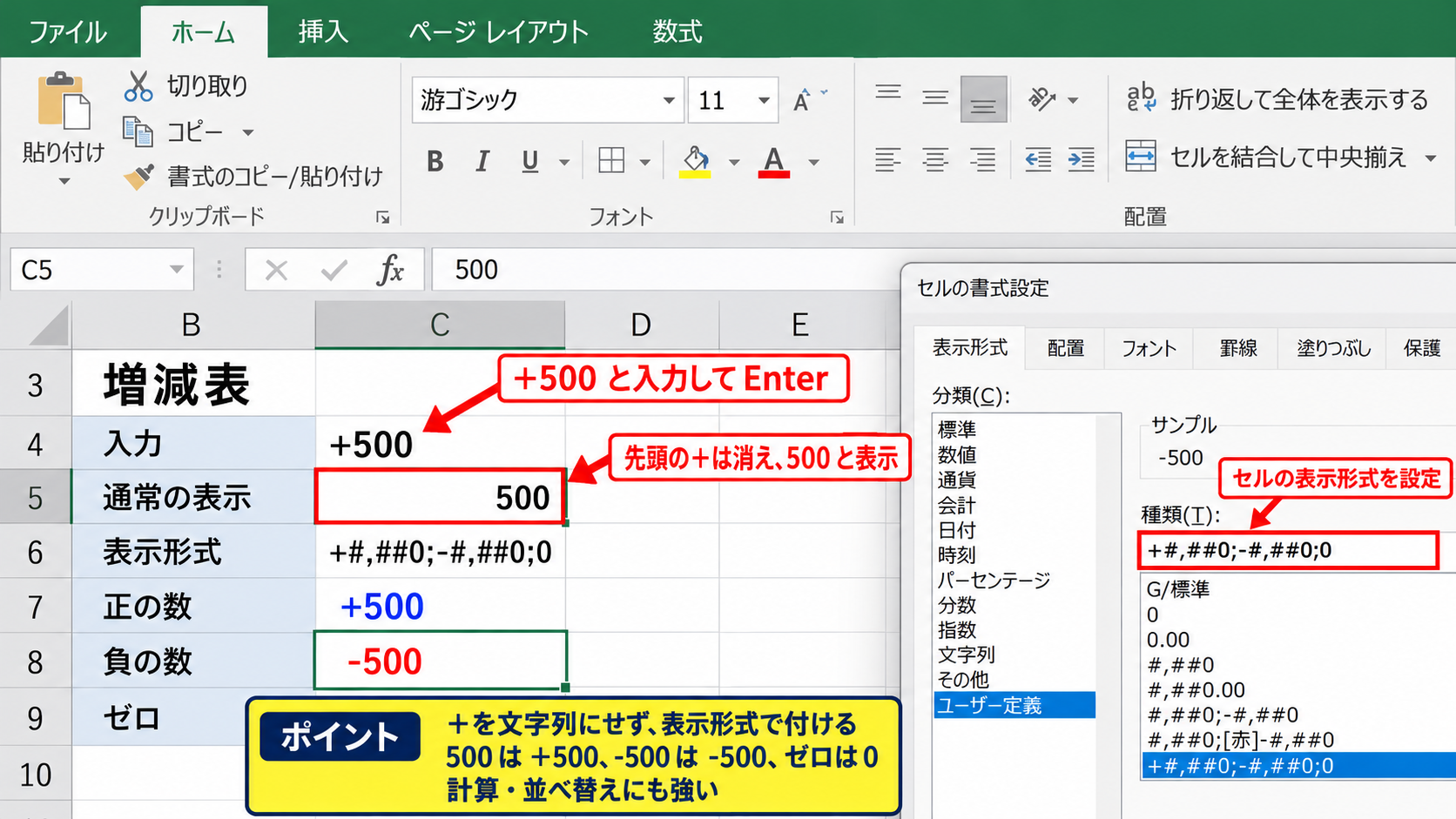The height and width of the screenshot is (819, 1456).
Task: Open the font size dropdown showing 11
Action: (x=764, y=100)
